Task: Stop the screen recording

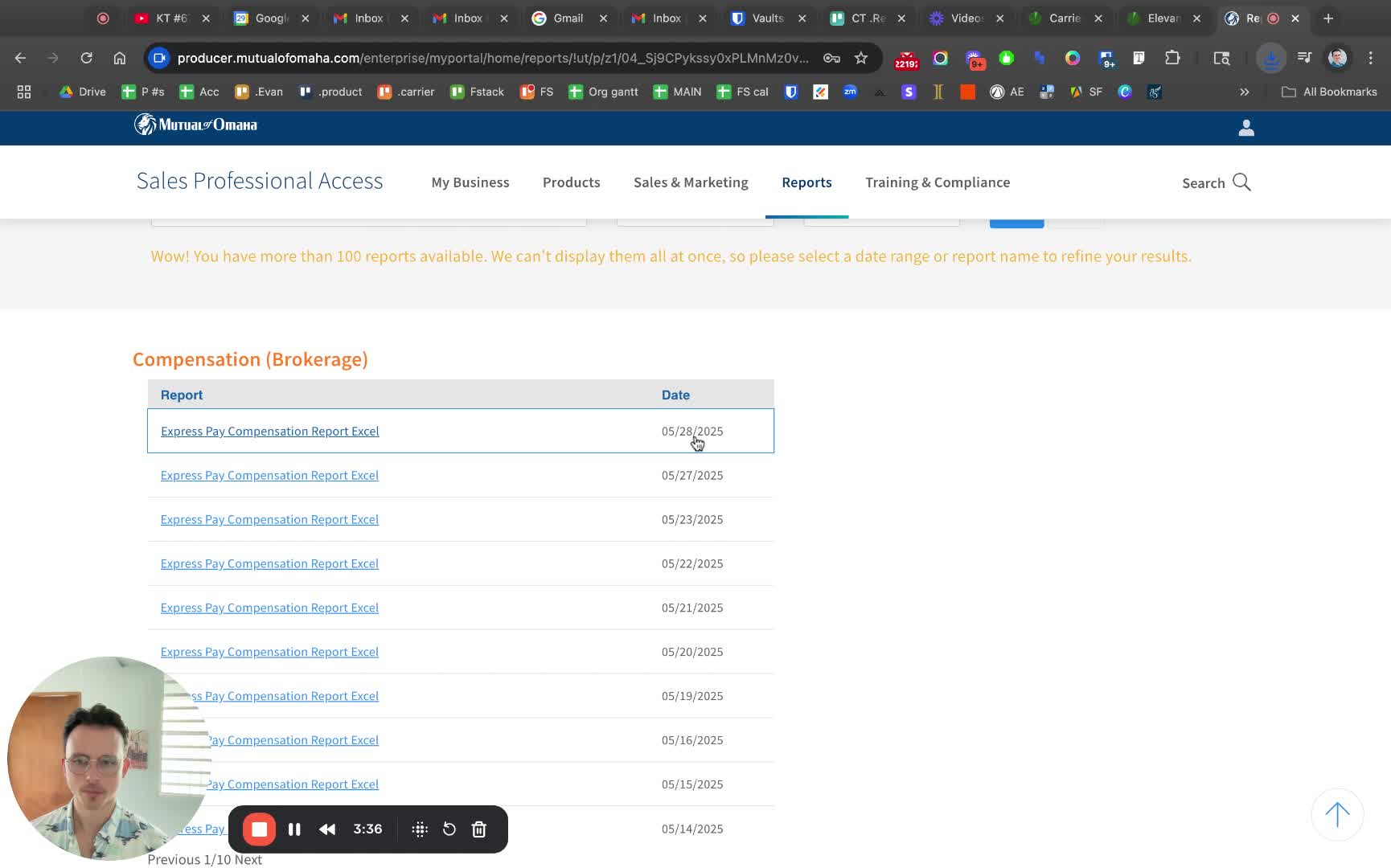Action: click(x=260, y=829)
